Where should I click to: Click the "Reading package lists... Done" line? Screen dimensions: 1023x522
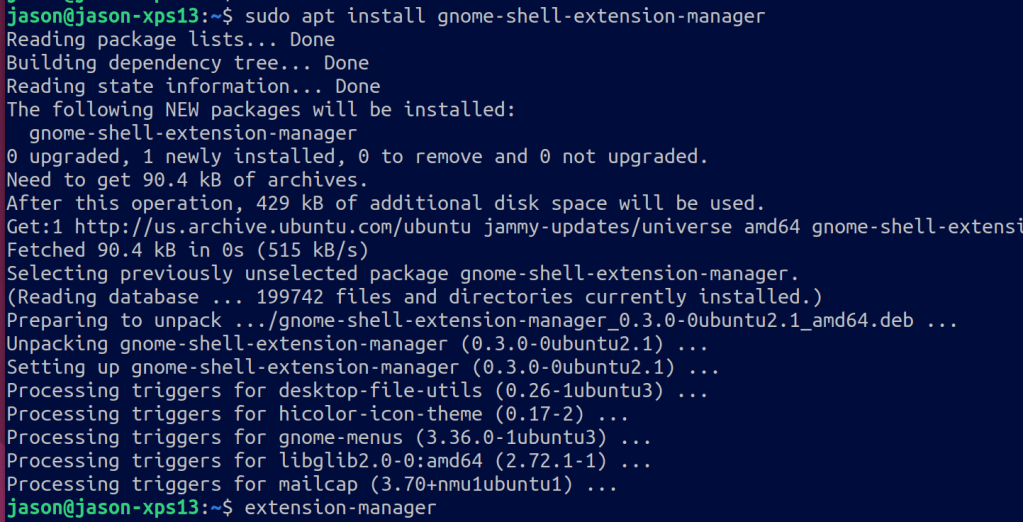tap(170, 40)
